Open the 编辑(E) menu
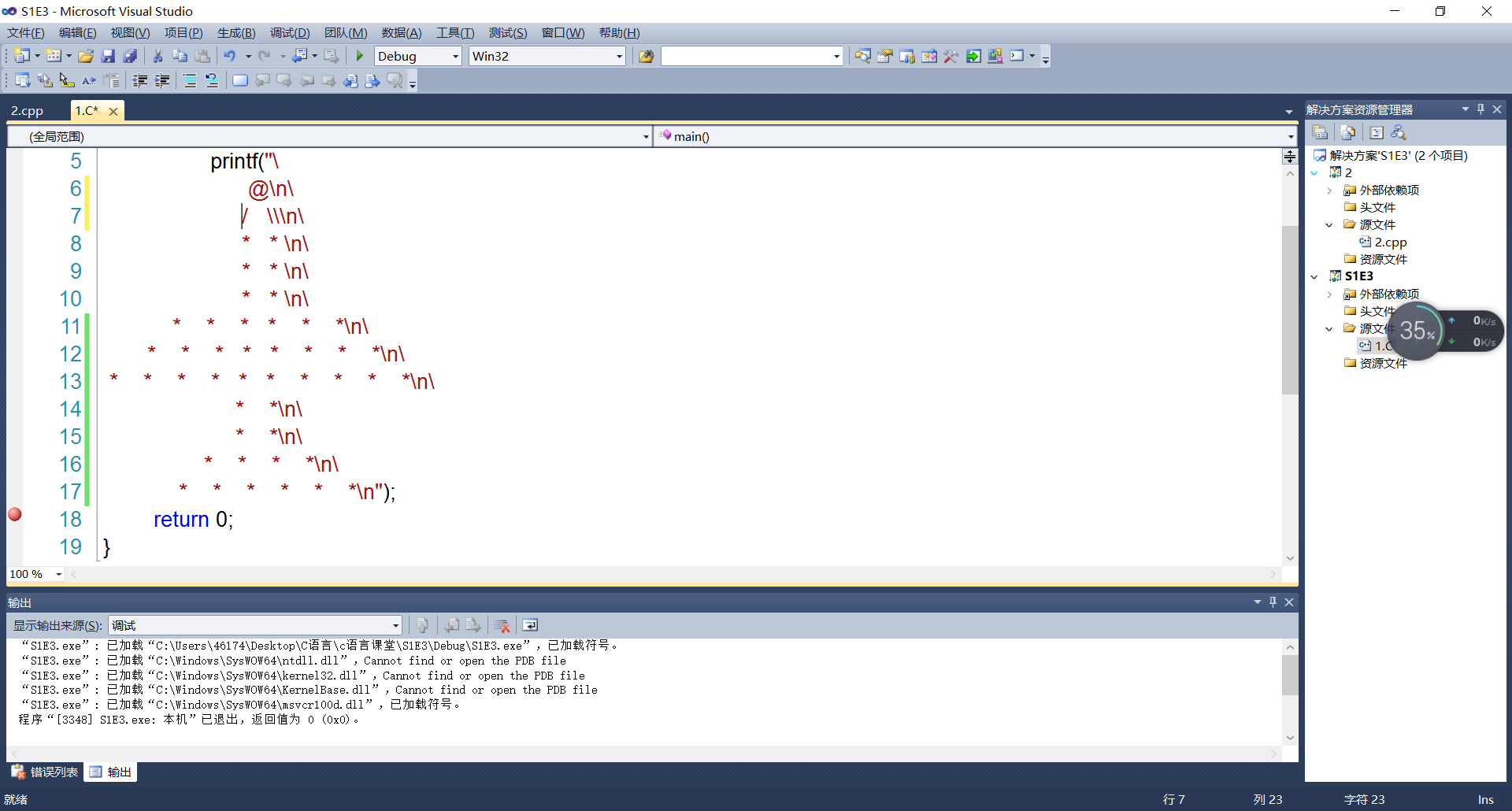 click(x=77, y=33)
